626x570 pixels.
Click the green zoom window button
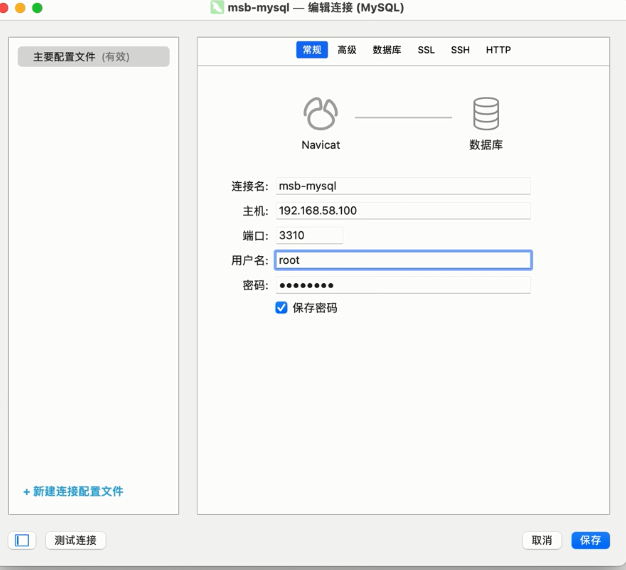pos(37,8)
